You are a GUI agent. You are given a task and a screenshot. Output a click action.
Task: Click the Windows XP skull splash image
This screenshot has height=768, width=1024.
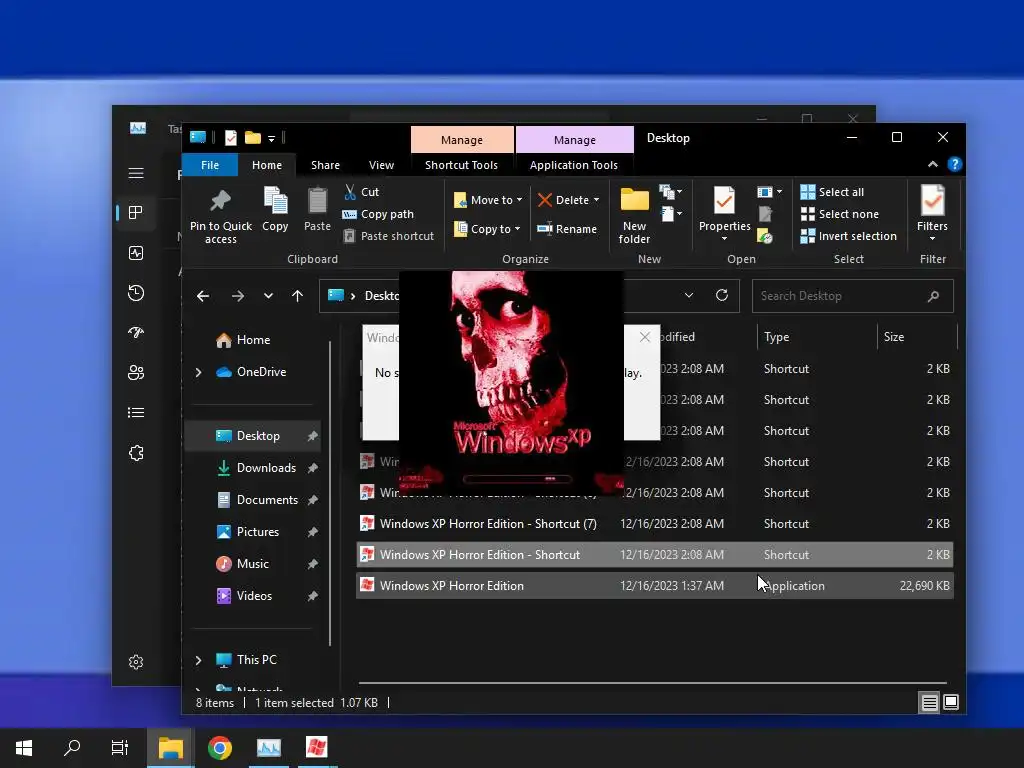(511, 381)
